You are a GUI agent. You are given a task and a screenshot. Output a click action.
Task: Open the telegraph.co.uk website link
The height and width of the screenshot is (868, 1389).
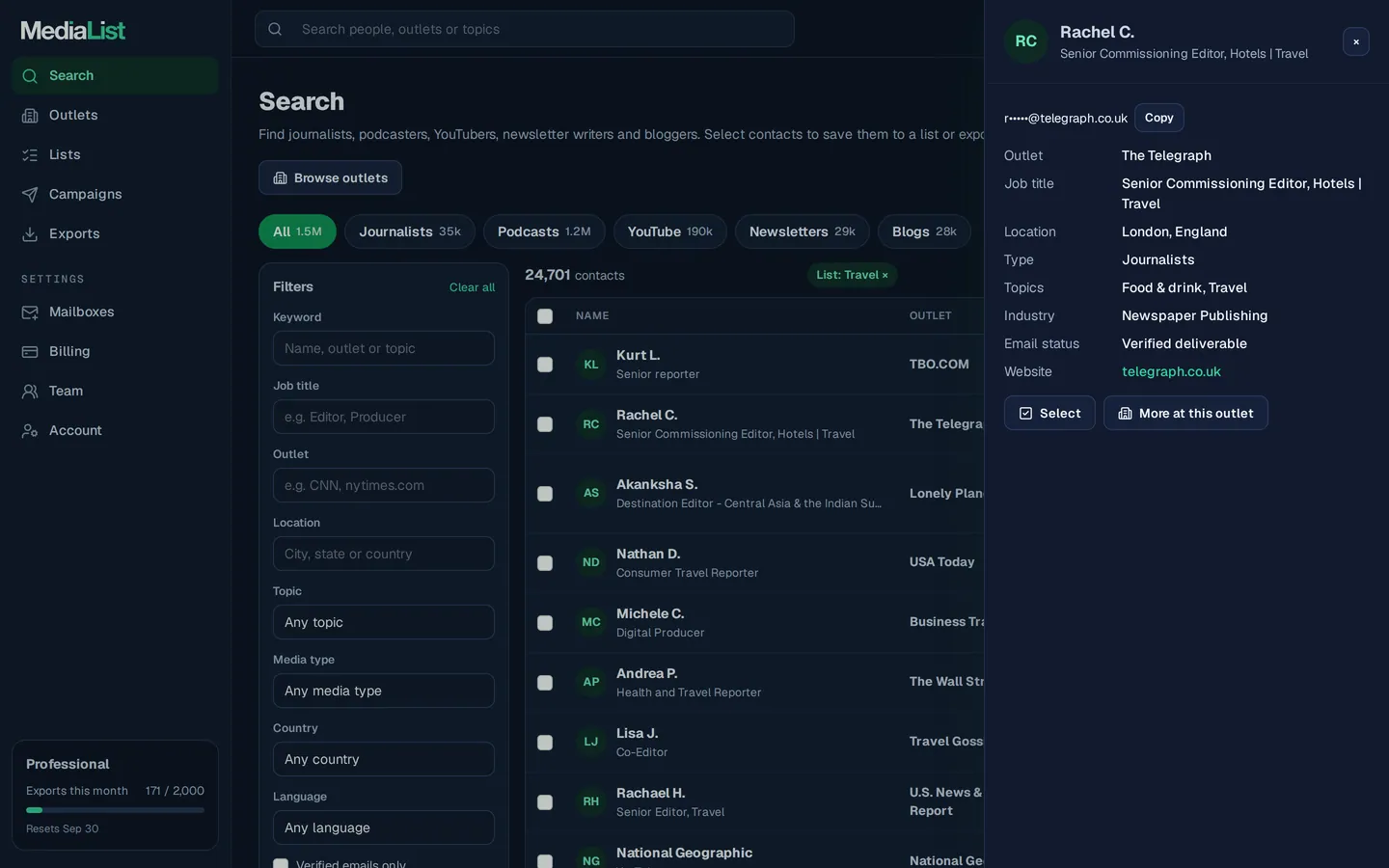coord(1171,371)
